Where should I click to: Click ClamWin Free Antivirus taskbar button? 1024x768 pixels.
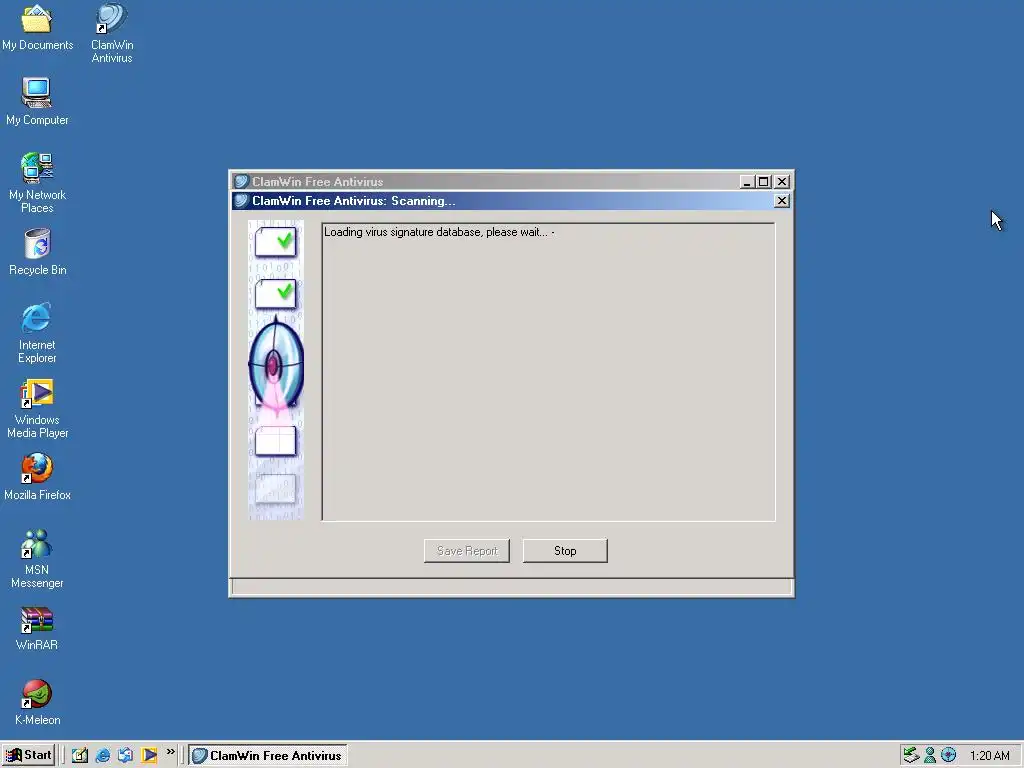[268, 755]
